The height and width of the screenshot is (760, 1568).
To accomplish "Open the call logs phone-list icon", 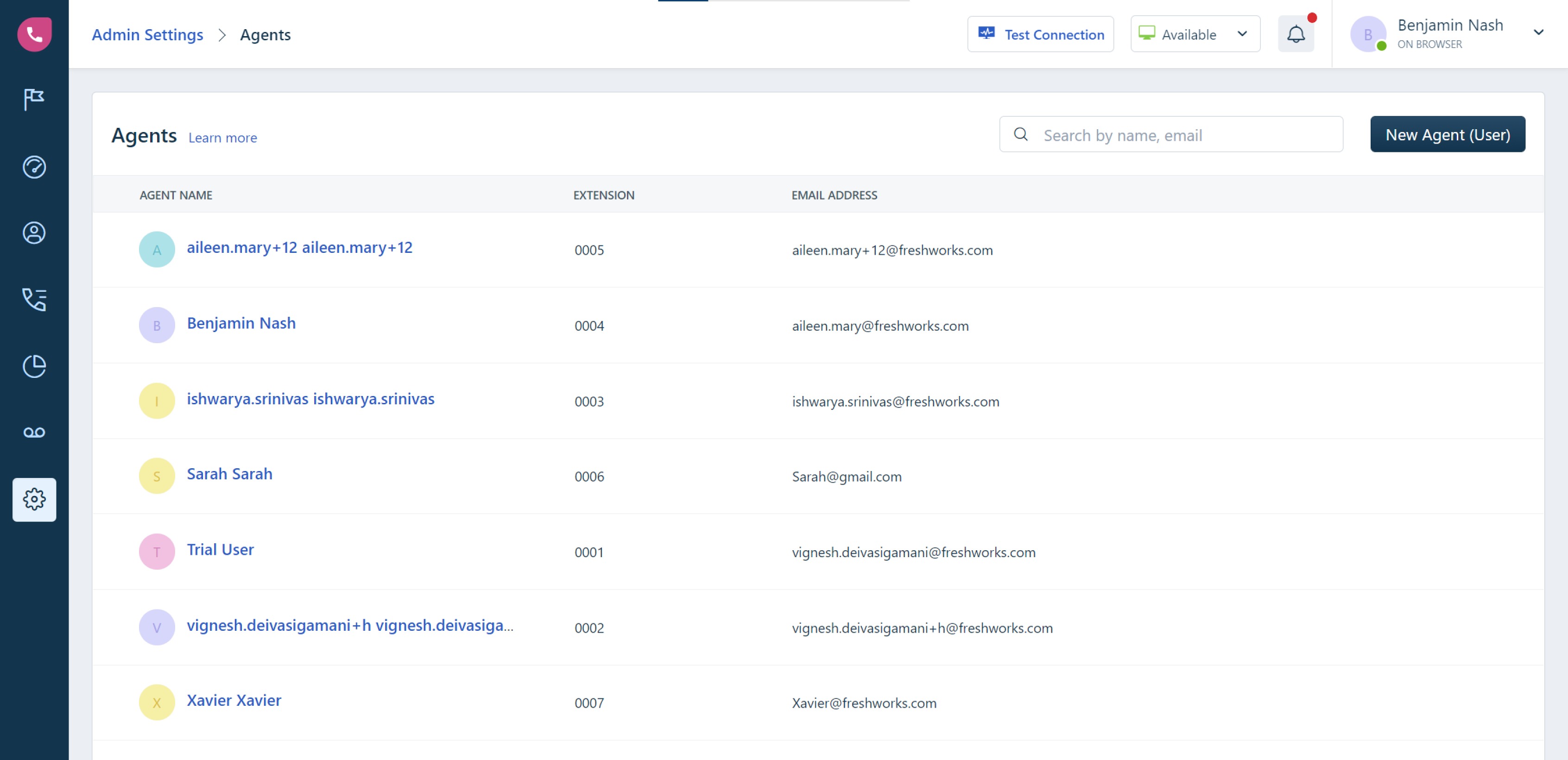I will (x=34, y=299).
